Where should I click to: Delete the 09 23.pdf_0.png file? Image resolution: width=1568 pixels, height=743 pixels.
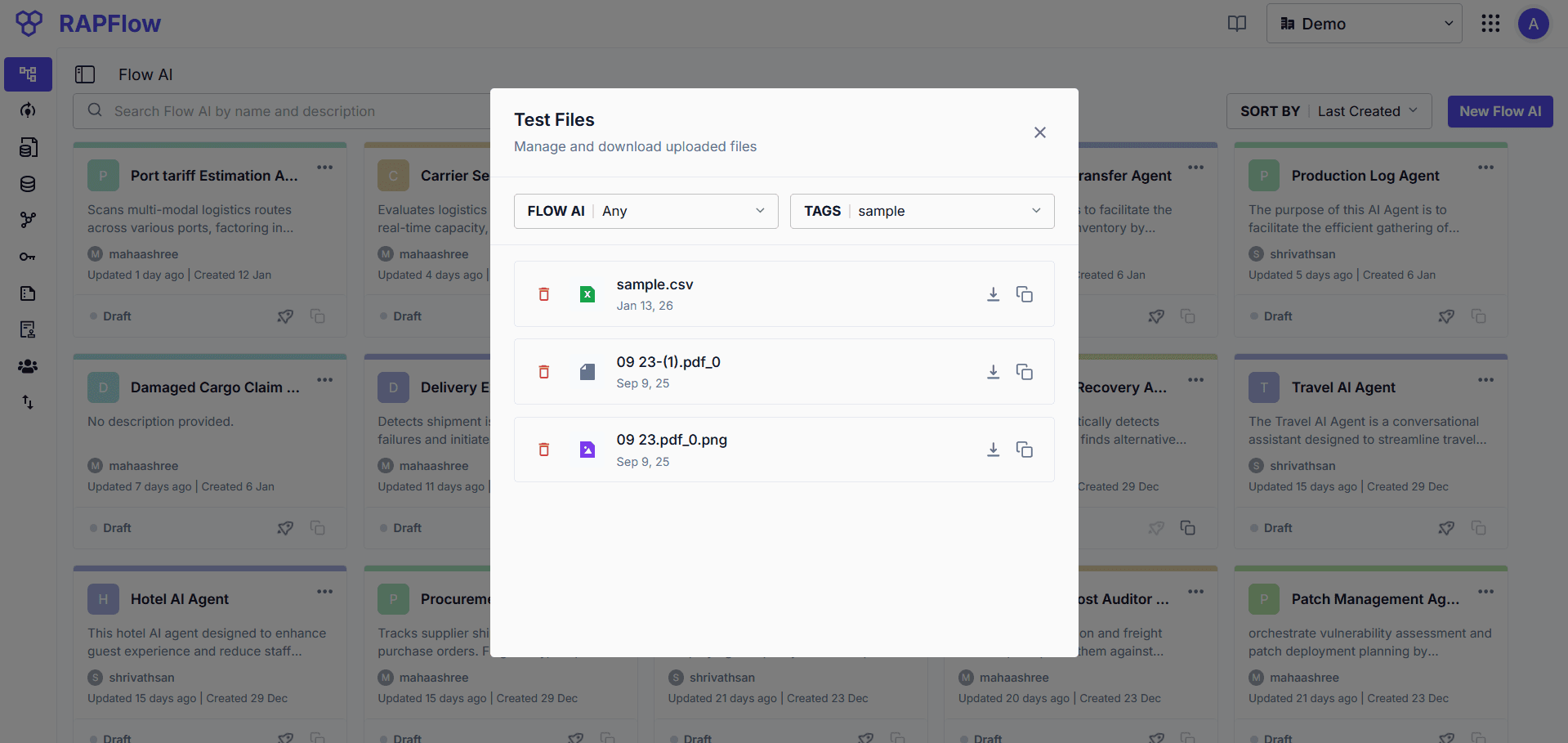point(543,449)
